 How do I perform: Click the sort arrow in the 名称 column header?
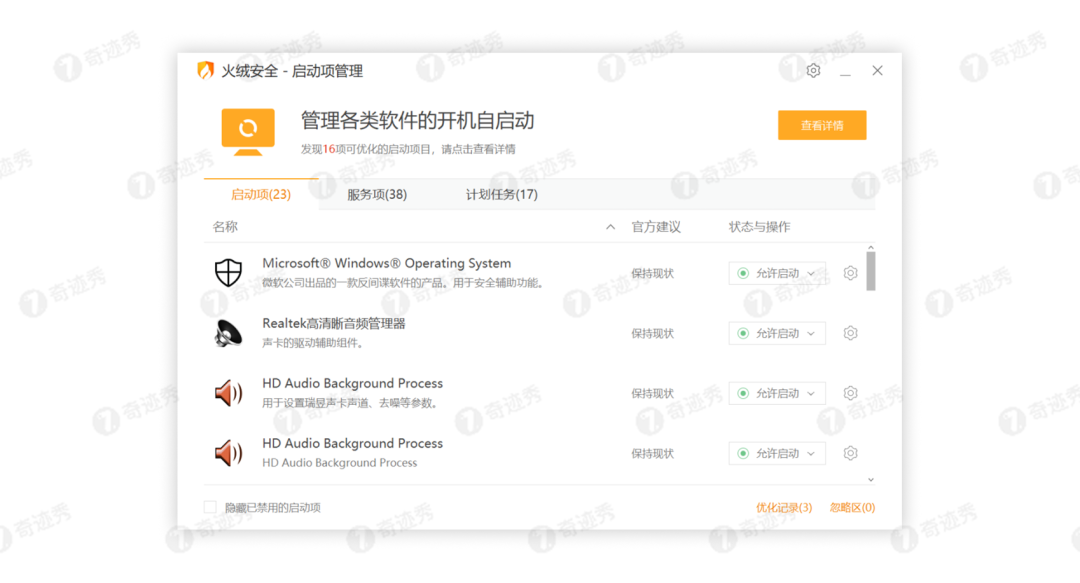tap(610, 227)
